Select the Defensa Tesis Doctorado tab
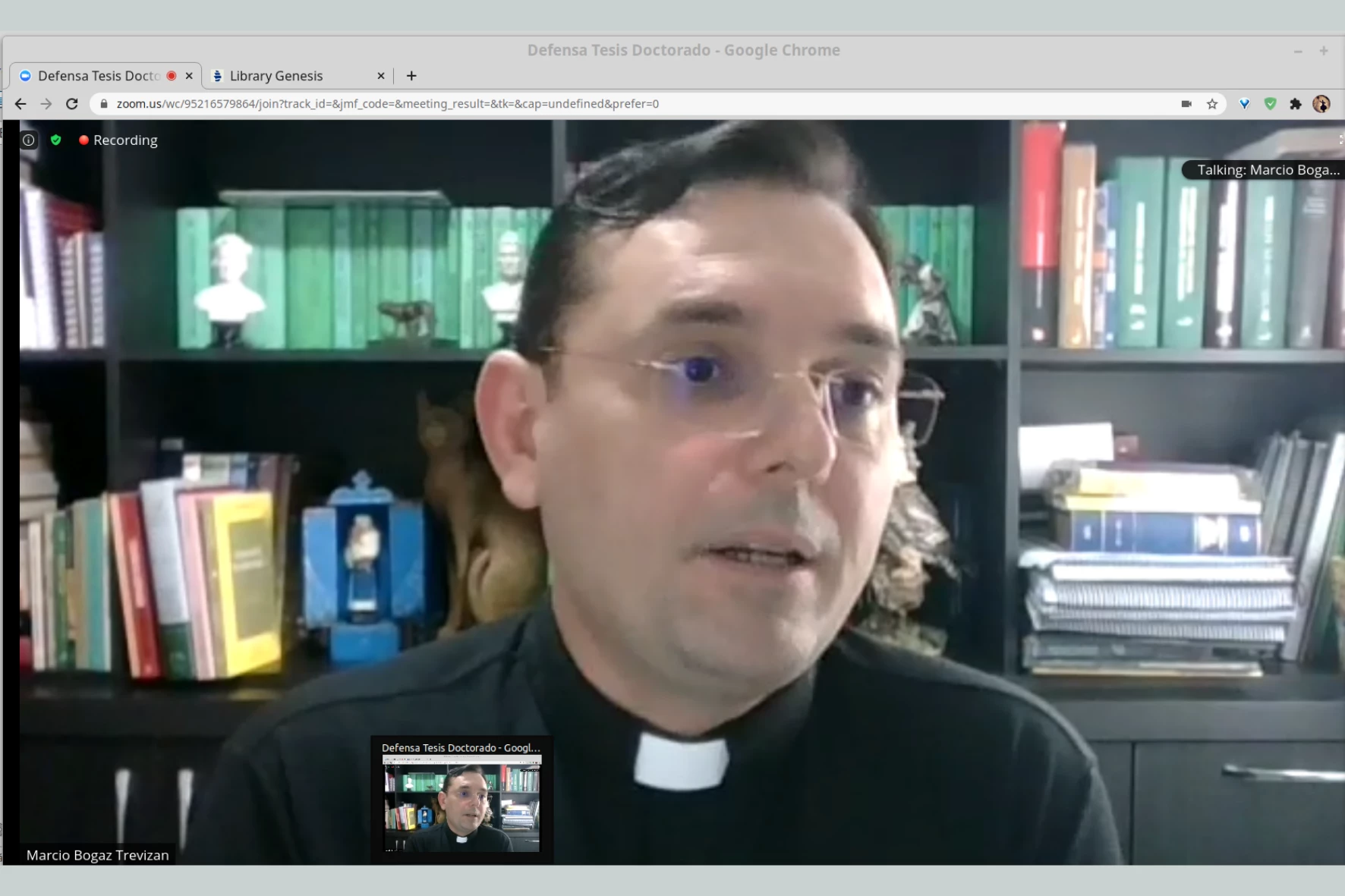This screenshot has width=1345, height=896. pos(97,76)
